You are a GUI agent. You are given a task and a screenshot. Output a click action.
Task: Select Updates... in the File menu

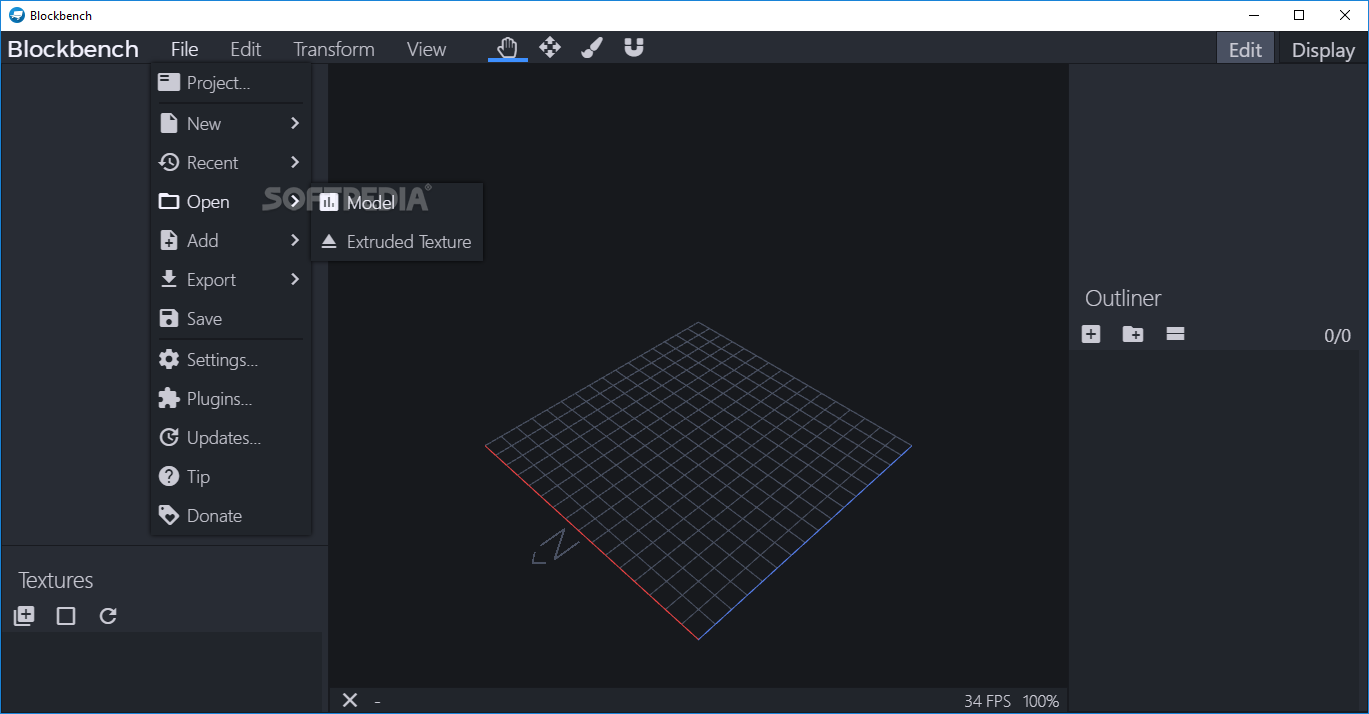(x=231, y=437)
